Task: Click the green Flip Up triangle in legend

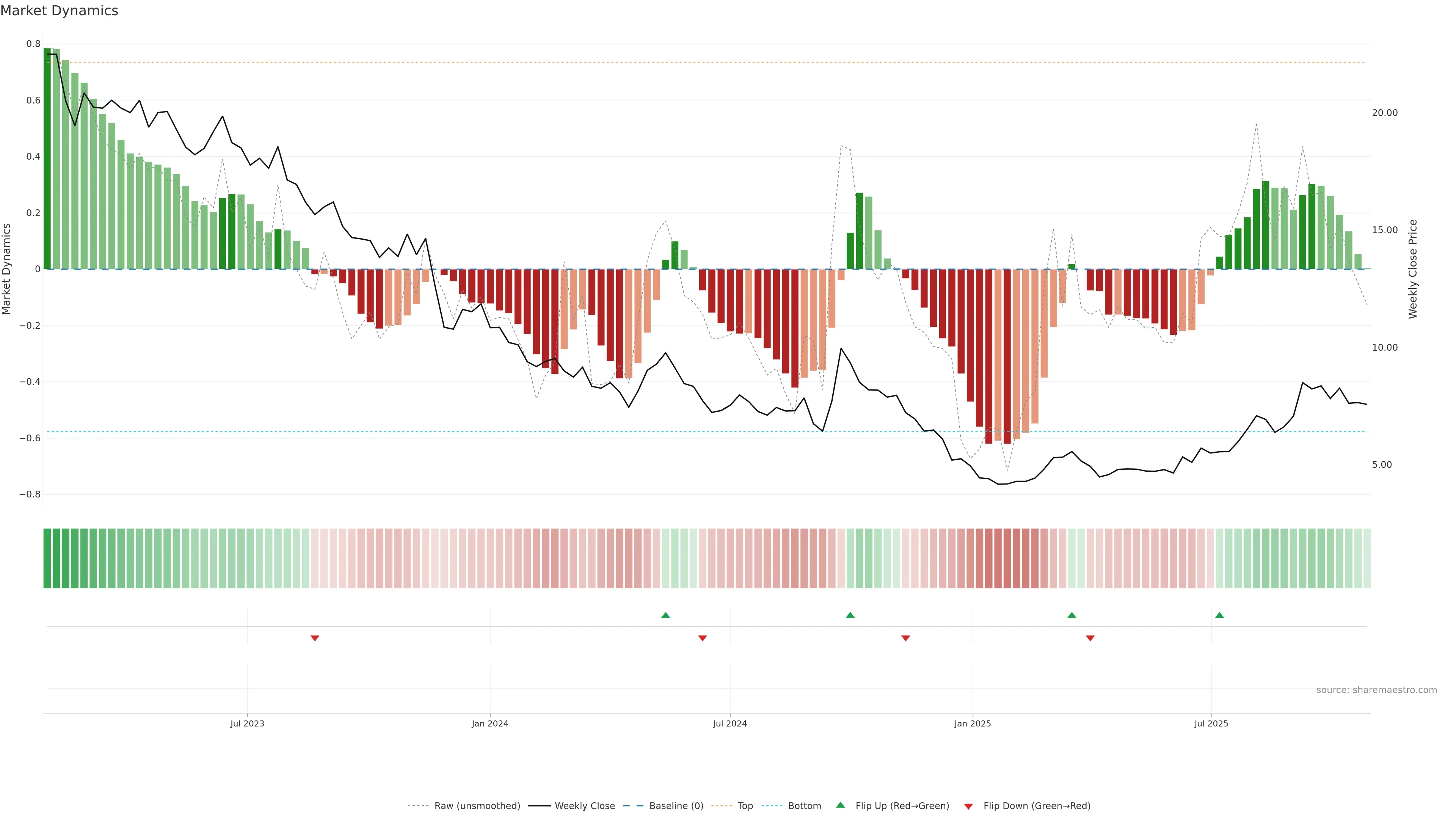Action: 841,805
